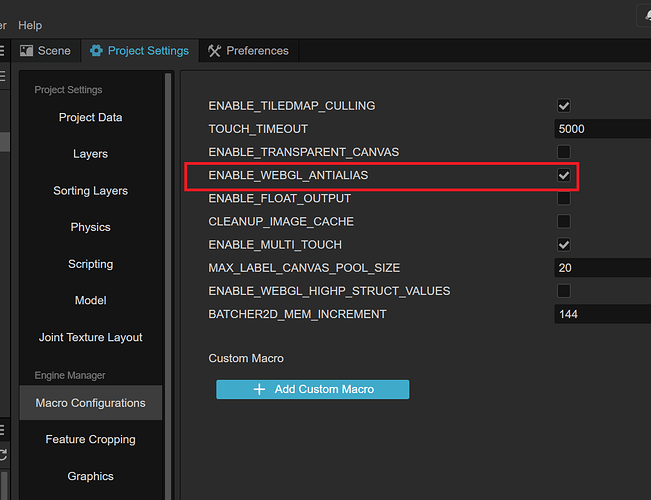
Task: Go to Sorting Layers settings
Action: [x=90, y=190]
